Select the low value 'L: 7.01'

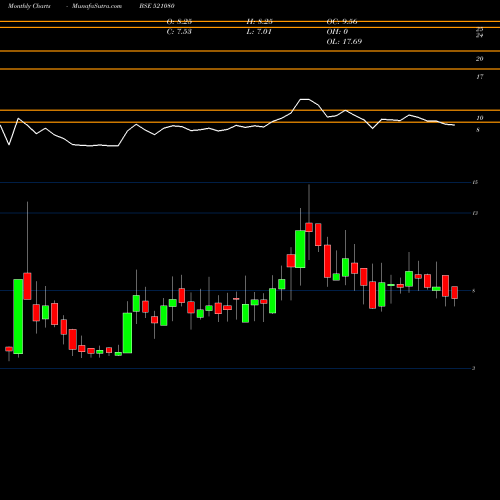click(259, 32)
